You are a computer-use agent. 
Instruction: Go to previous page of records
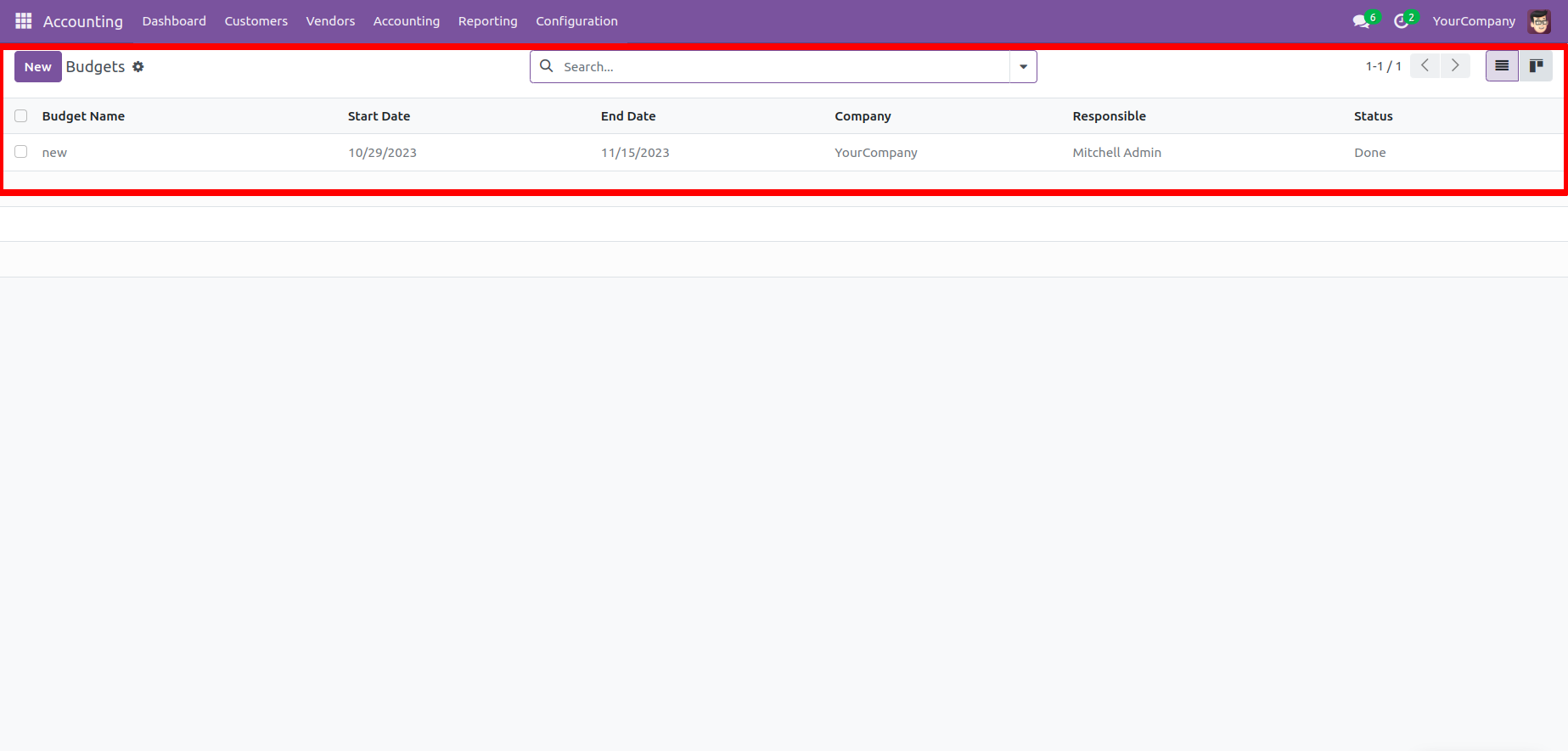click(x=1425, y=66)
